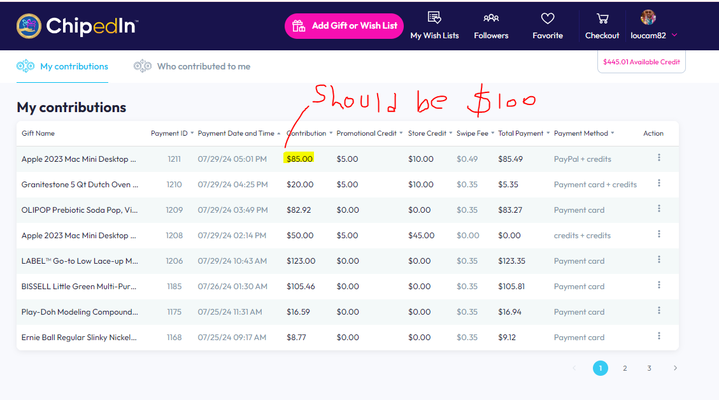
Task: Sort by Payment ID column
Action: [172, 133]
